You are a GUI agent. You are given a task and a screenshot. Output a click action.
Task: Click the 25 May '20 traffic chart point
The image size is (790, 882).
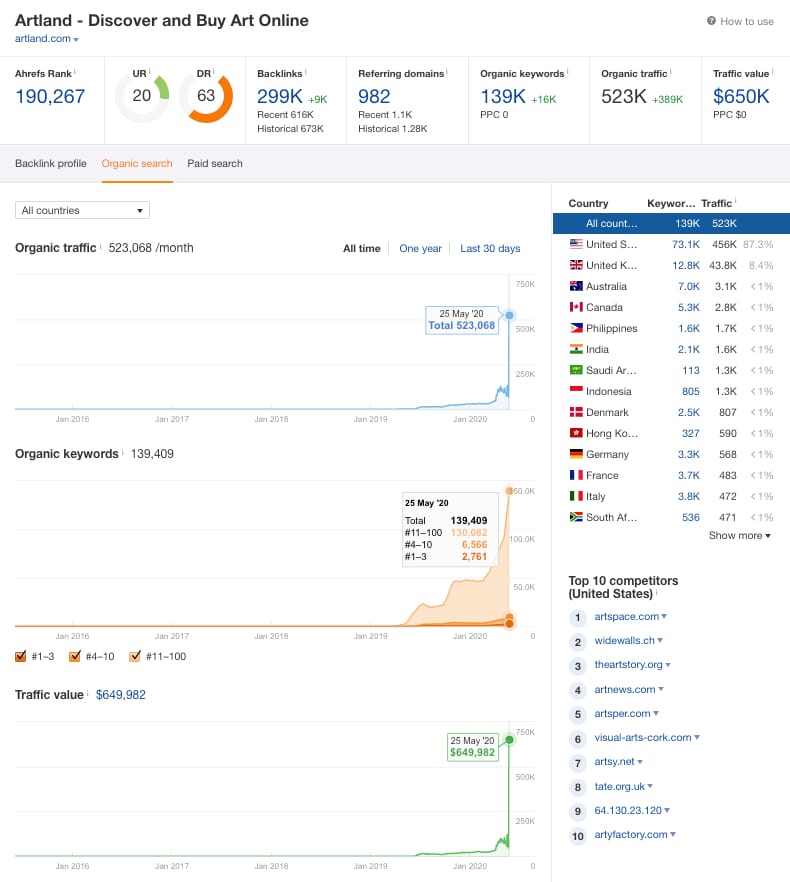pos(509,316)
